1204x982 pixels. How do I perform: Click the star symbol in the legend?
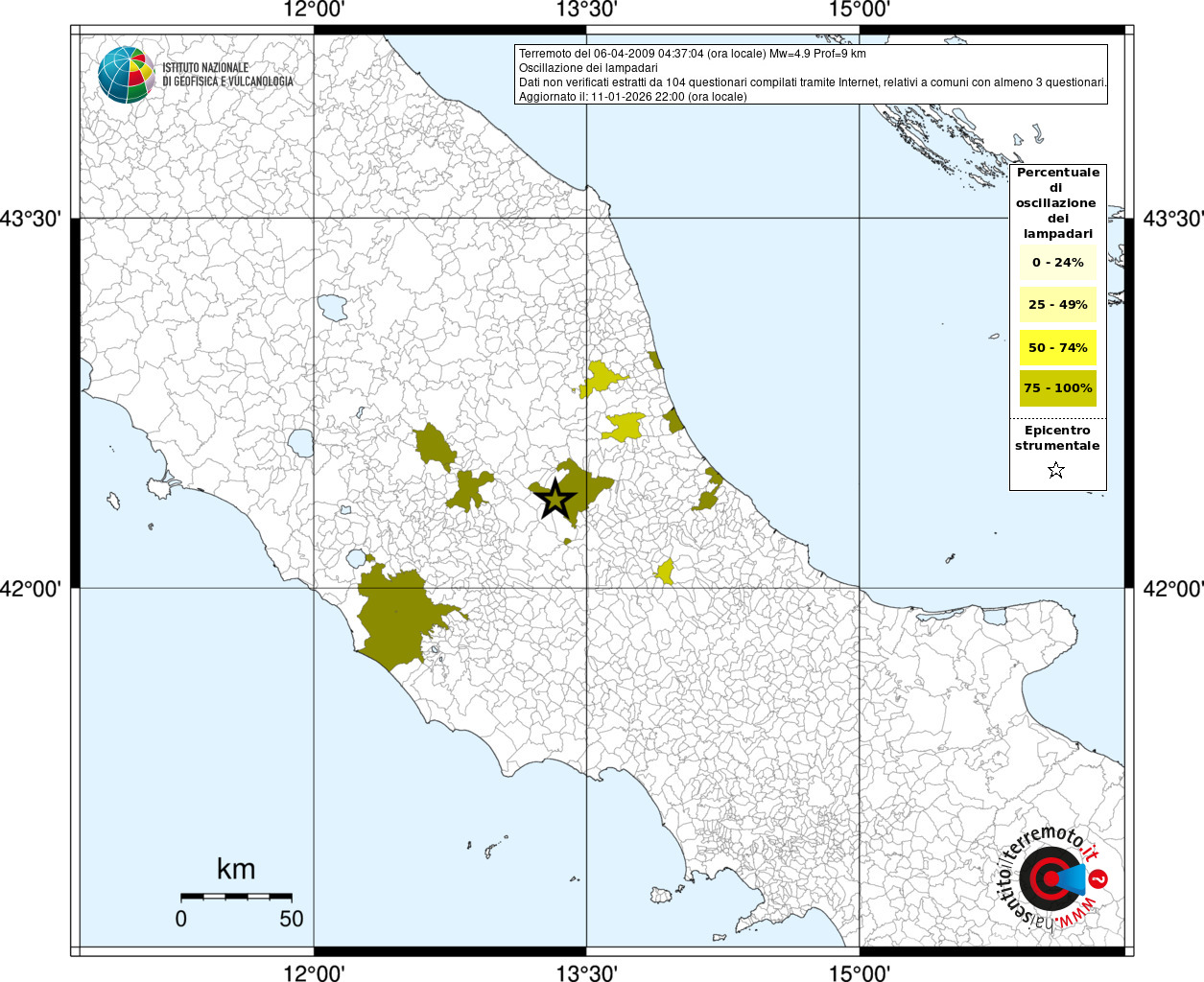click(x=1056, y=470)
